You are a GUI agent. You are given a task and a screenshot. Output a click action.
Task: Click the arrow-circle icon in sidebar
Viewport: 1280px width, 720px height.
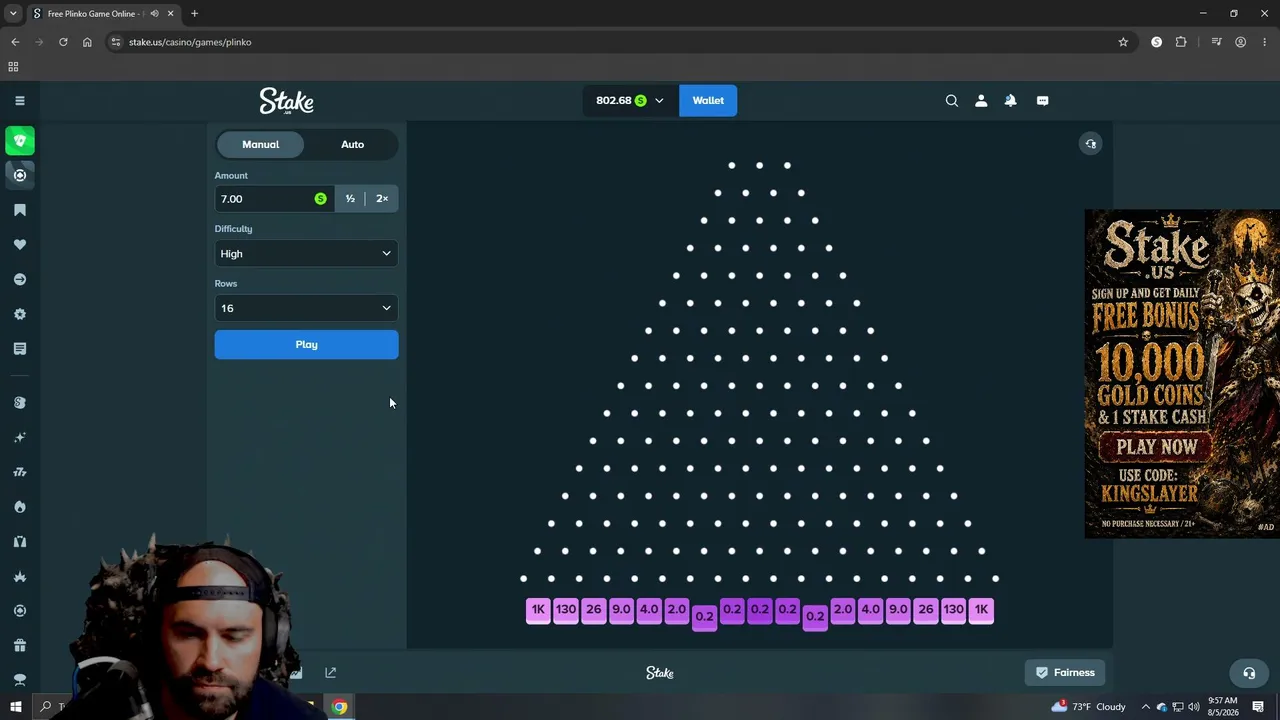coord(20,280)
